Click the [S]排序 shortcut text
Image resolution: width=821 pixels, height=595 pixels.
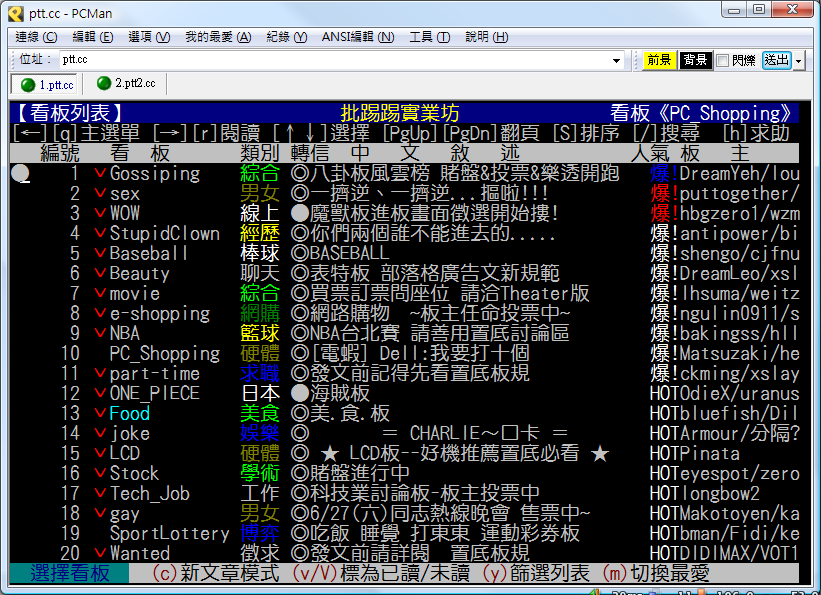(586, 133)
